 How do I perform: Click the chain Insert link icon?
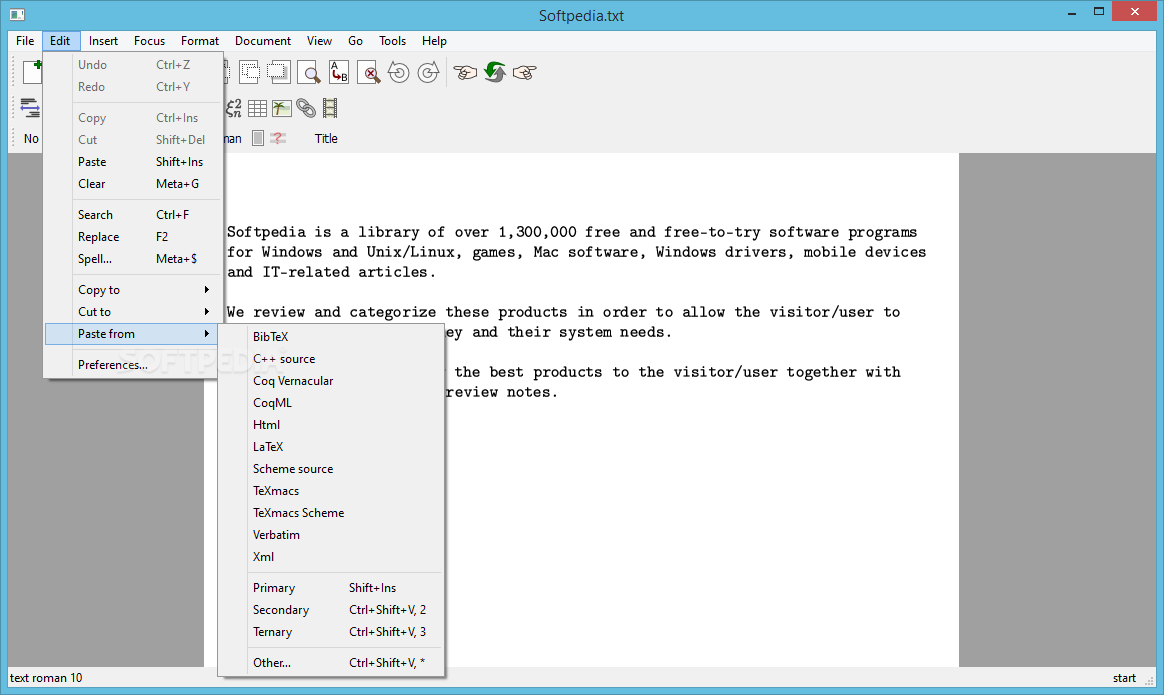[306, 108]
